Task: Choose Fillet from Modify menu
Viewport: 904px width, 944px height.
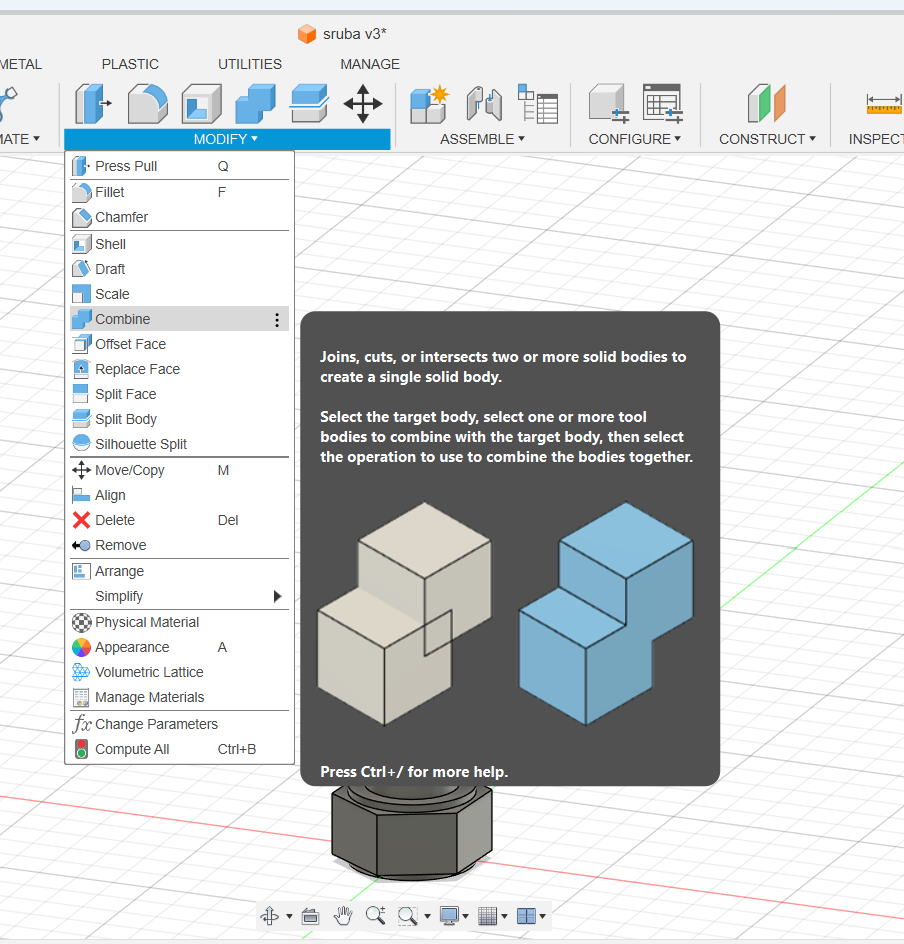Action: pos(179,192)
